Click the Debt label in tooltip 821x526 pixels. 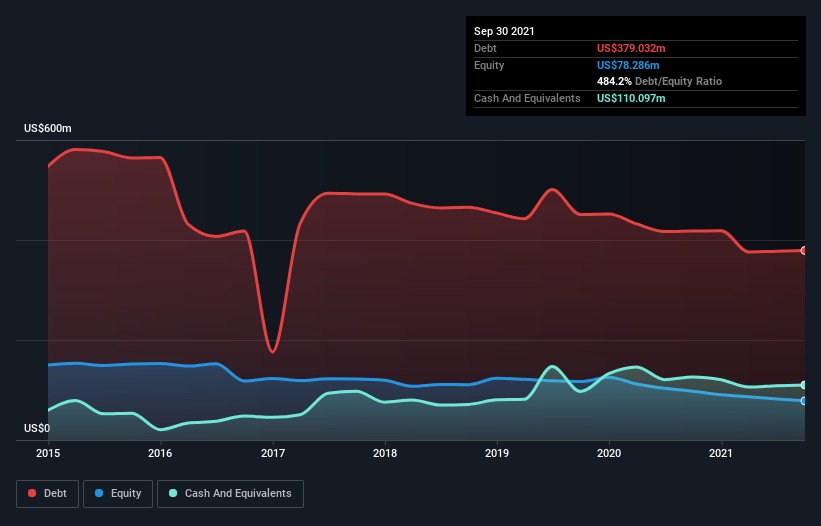(x=485, y=48)
